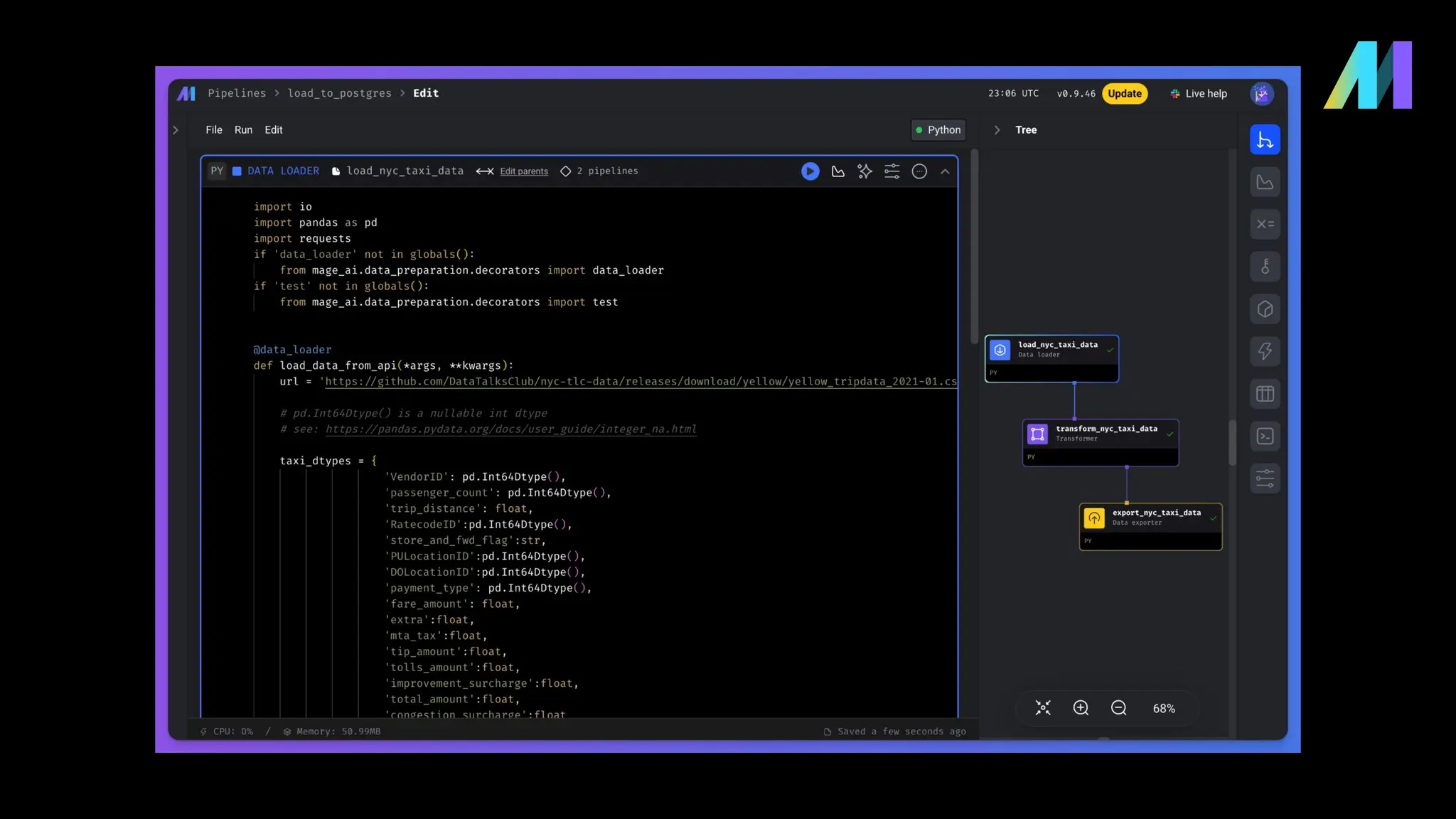Click the Update button
Image resolution: width=1456 pixels, height=819 pixels.
pos(1125,94)
